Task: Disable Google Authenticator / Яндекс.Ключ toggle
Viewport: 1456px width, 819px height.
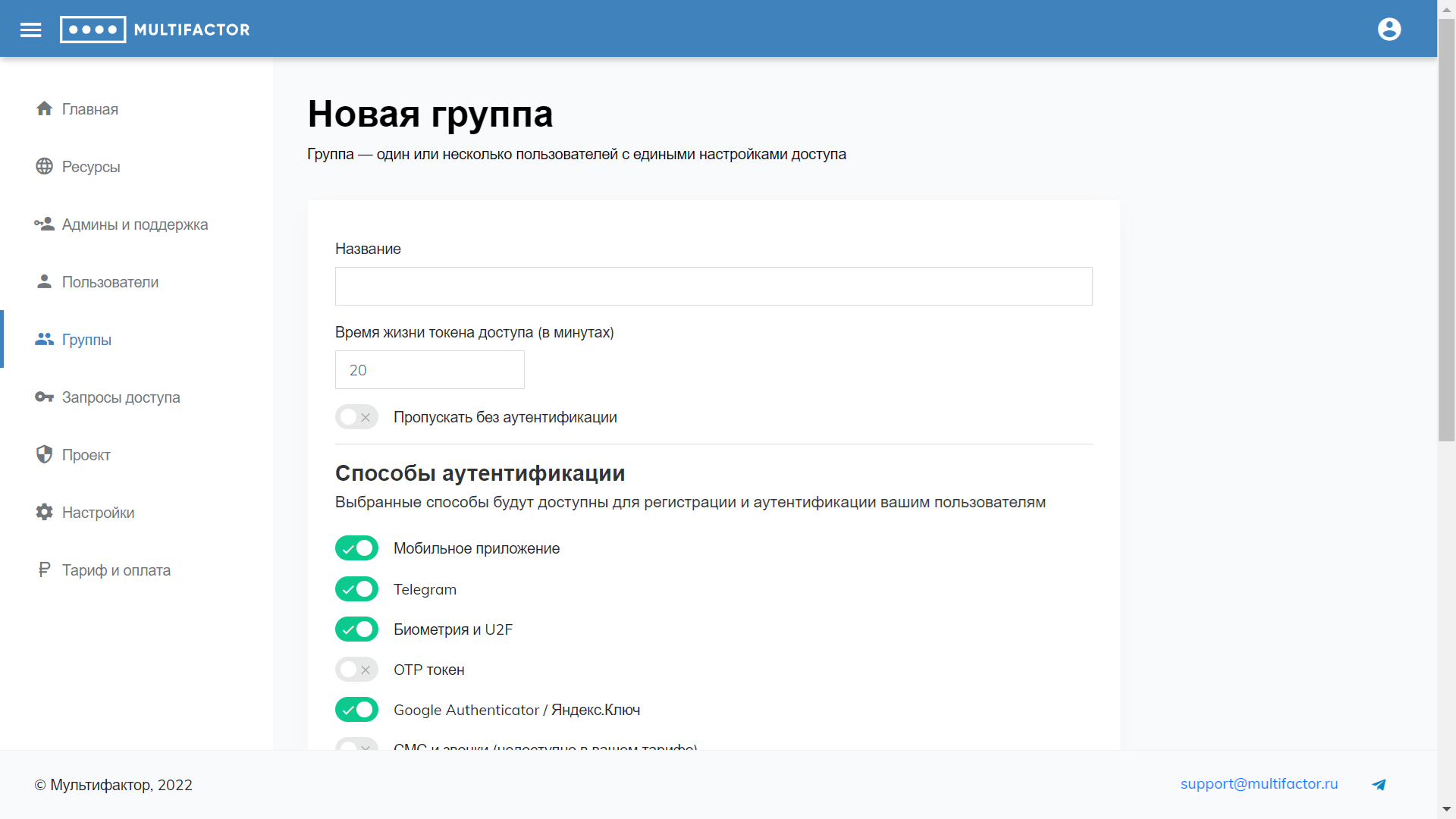Action: 356,710
